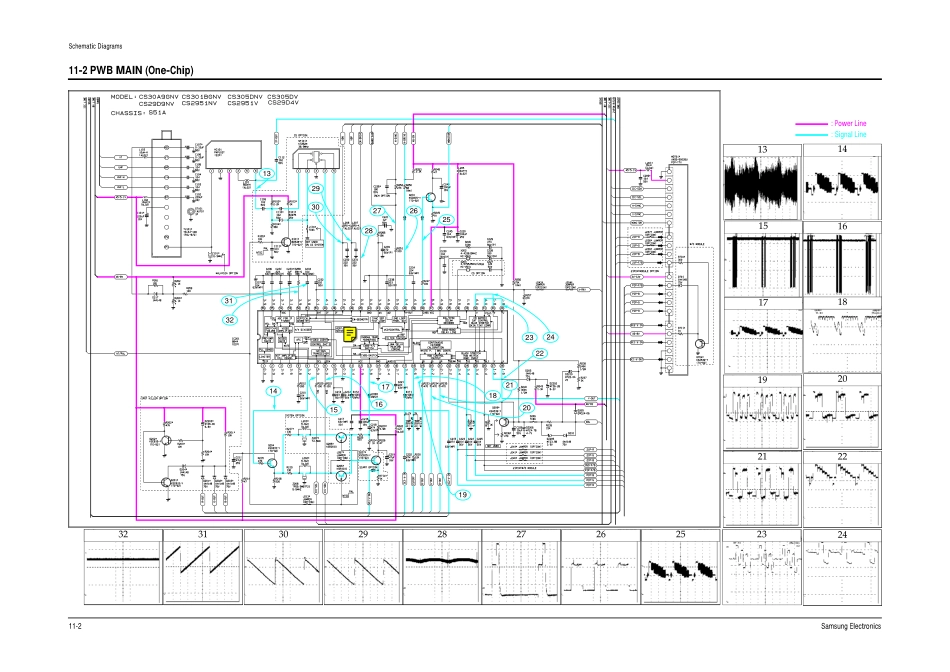950x672 pixels.
Task: Click circled test point 14 on schematic
Action: point(272,392)
